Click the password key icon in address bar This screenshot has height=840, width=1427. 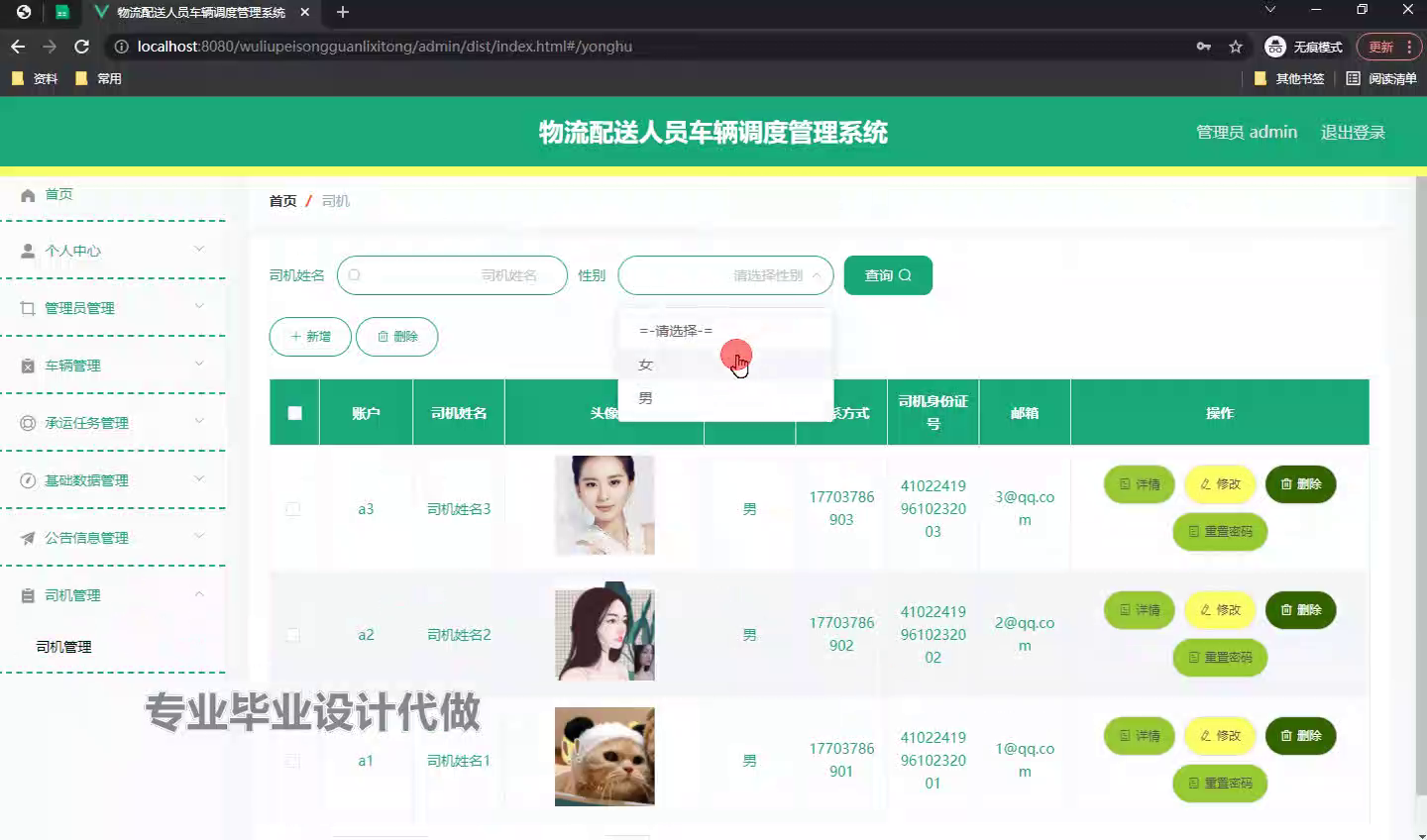pyautogui.click(x=1204, y=47)
